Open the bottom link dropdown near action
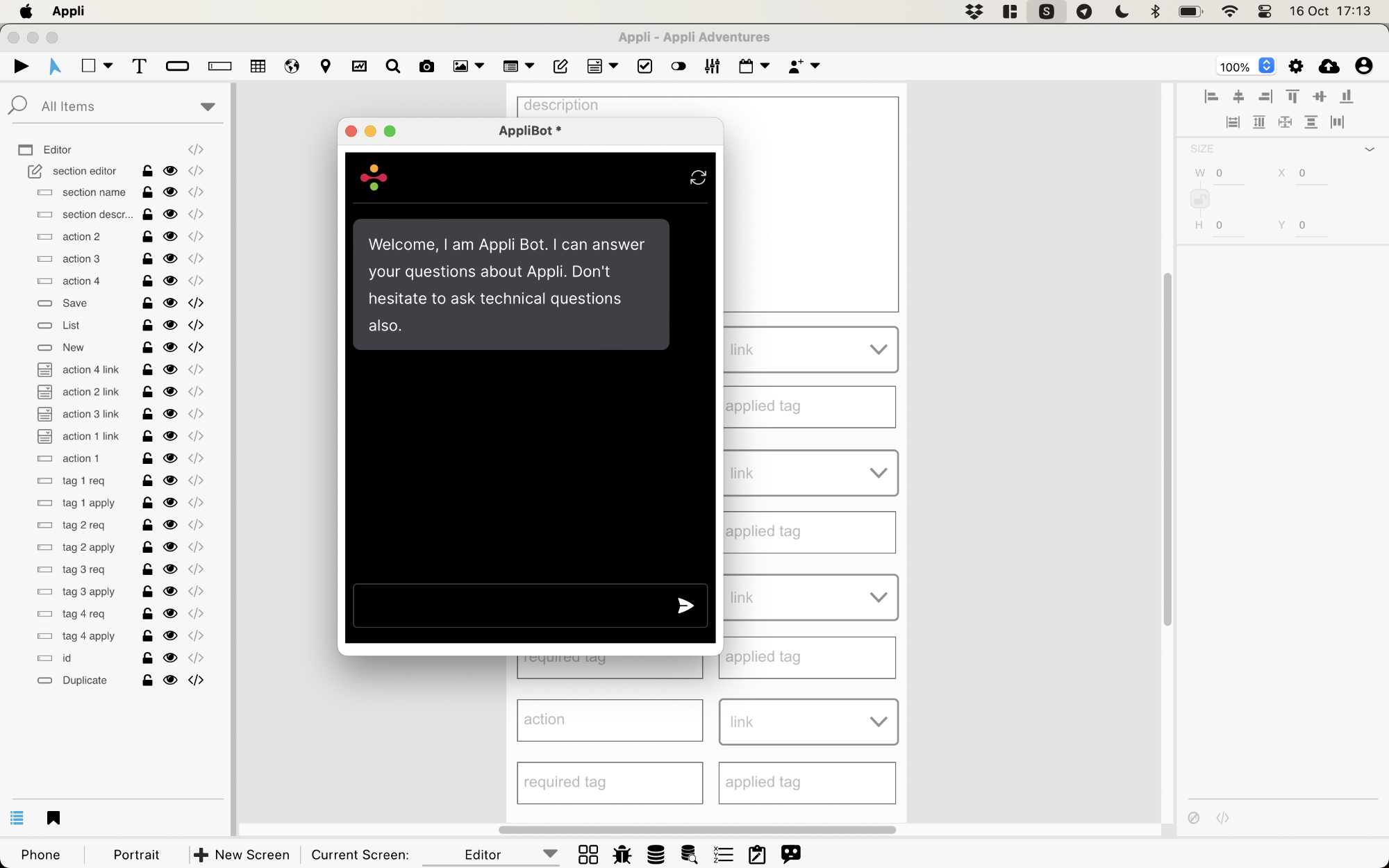1389x868 pixels. (x=808, y=721)
